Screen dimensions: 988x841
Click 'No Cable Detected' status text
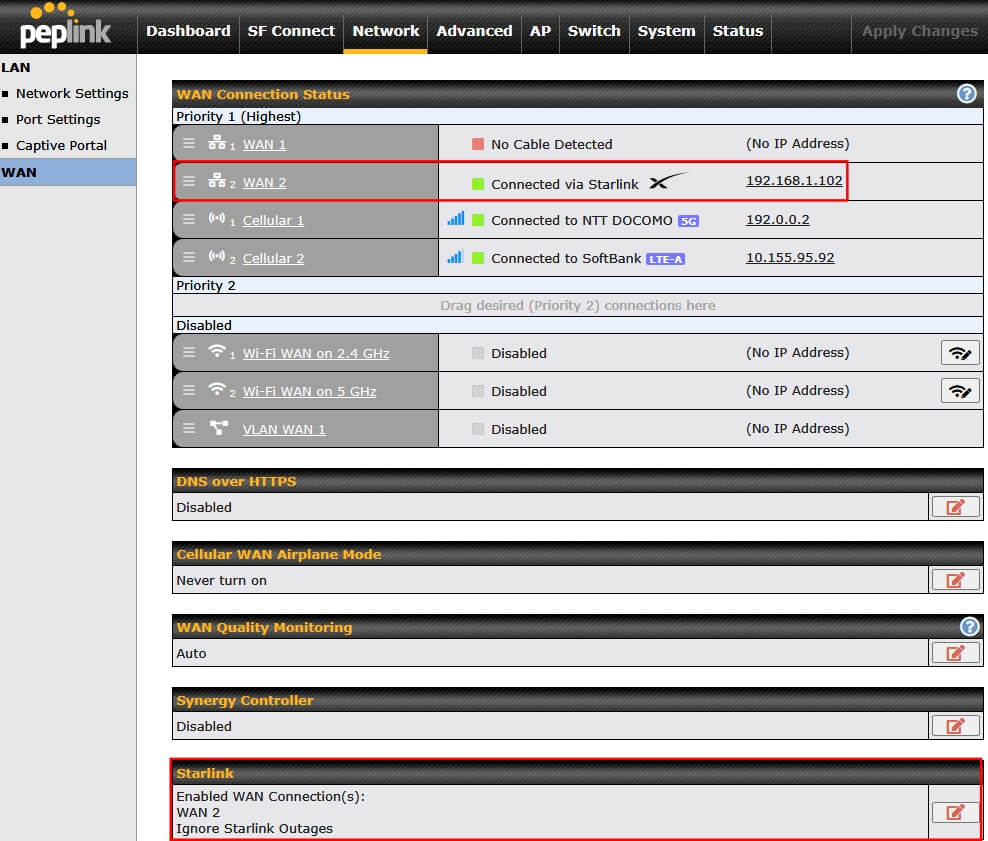click(x=551, y=144)
